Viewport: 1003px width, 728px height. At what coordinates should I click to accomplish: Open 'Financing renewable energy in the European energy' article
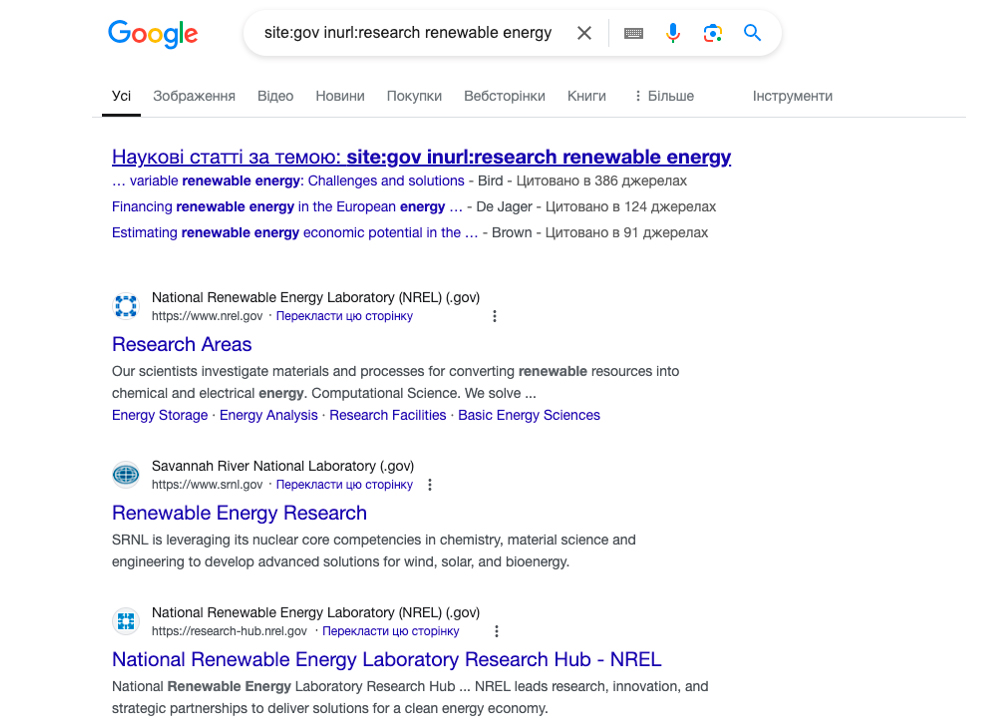point(287,207)
